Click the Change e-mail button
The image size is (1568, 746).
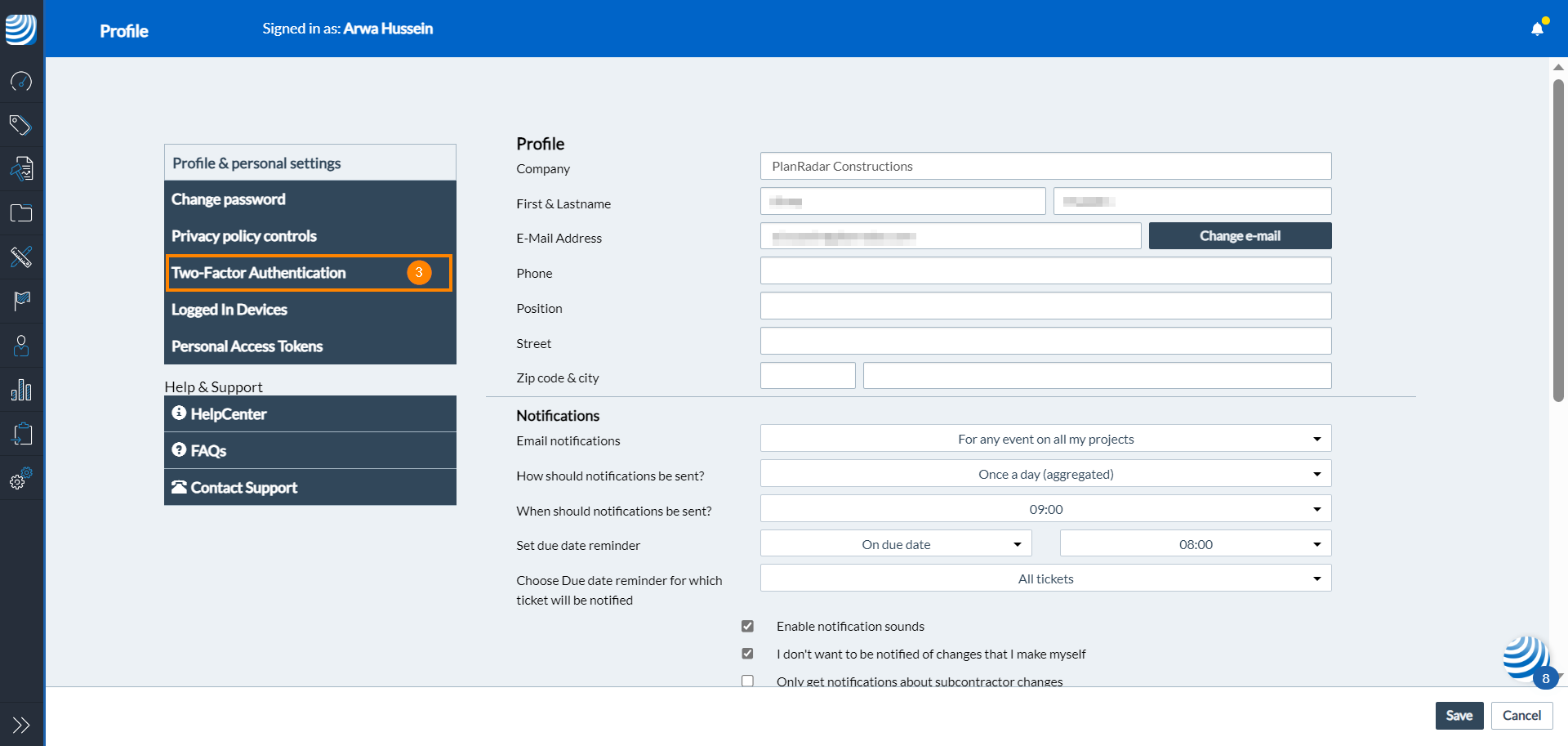[1240, 236]
